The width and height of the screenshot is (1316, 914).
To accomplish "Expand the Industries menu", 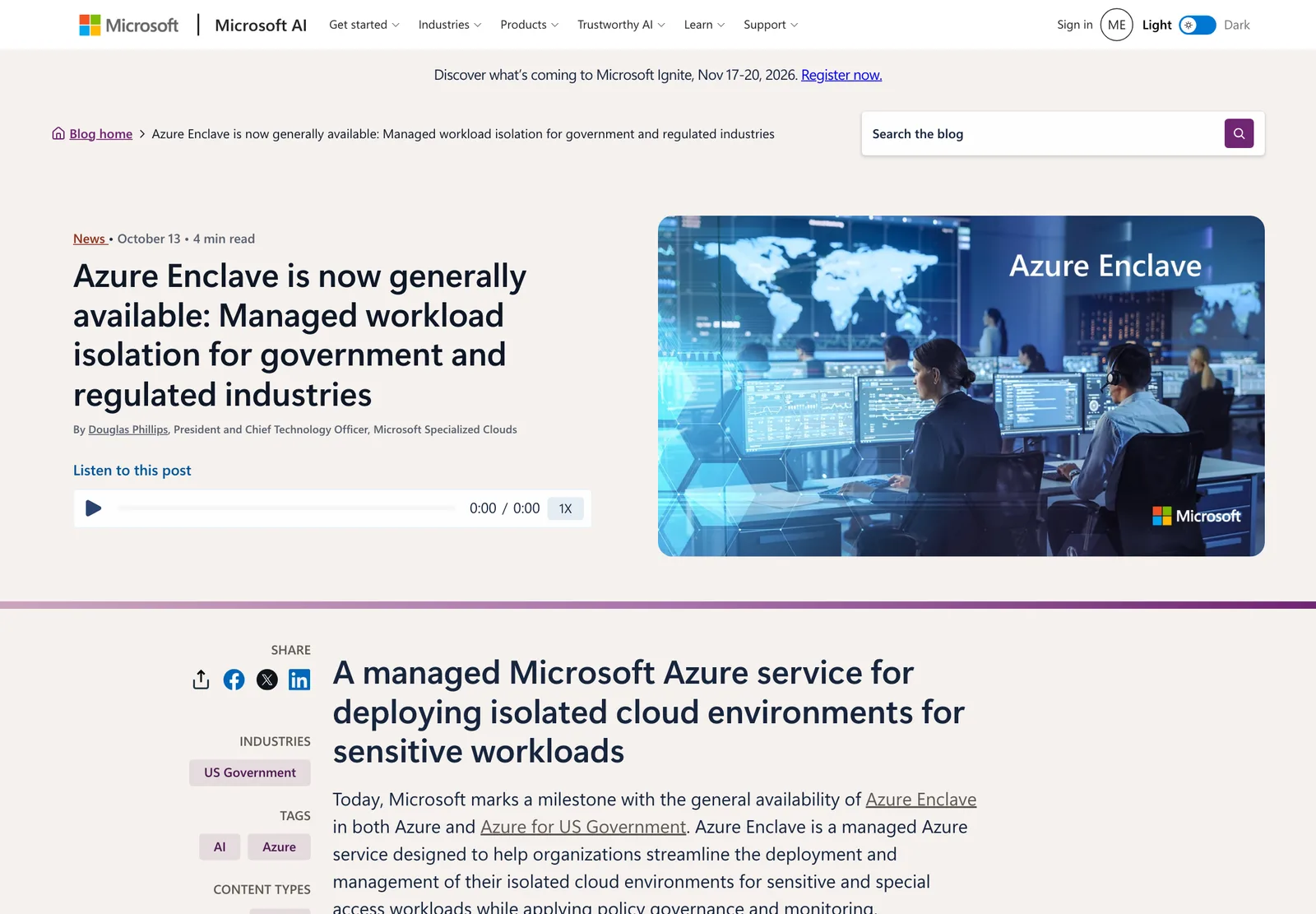I will click(x=450, y=25).
